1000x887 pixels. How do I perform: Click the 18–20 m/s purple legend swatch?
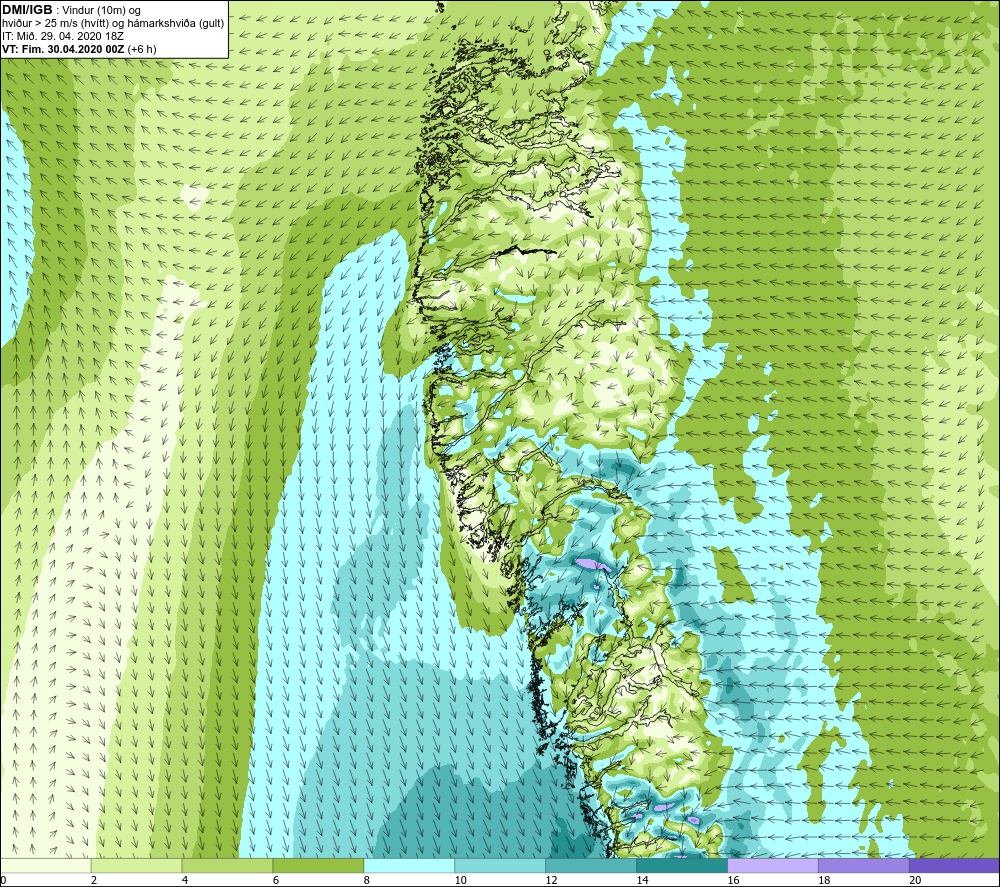pyautogui.click(x=864, y=865)
